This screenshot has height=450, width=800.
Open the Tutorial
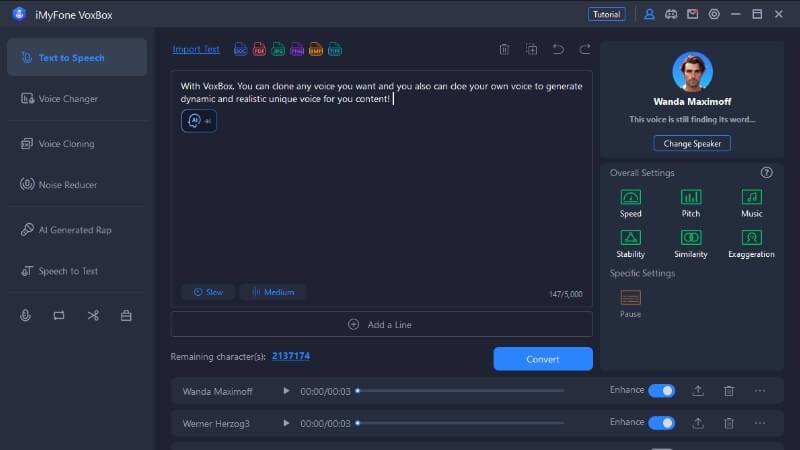tap(607, 14)
